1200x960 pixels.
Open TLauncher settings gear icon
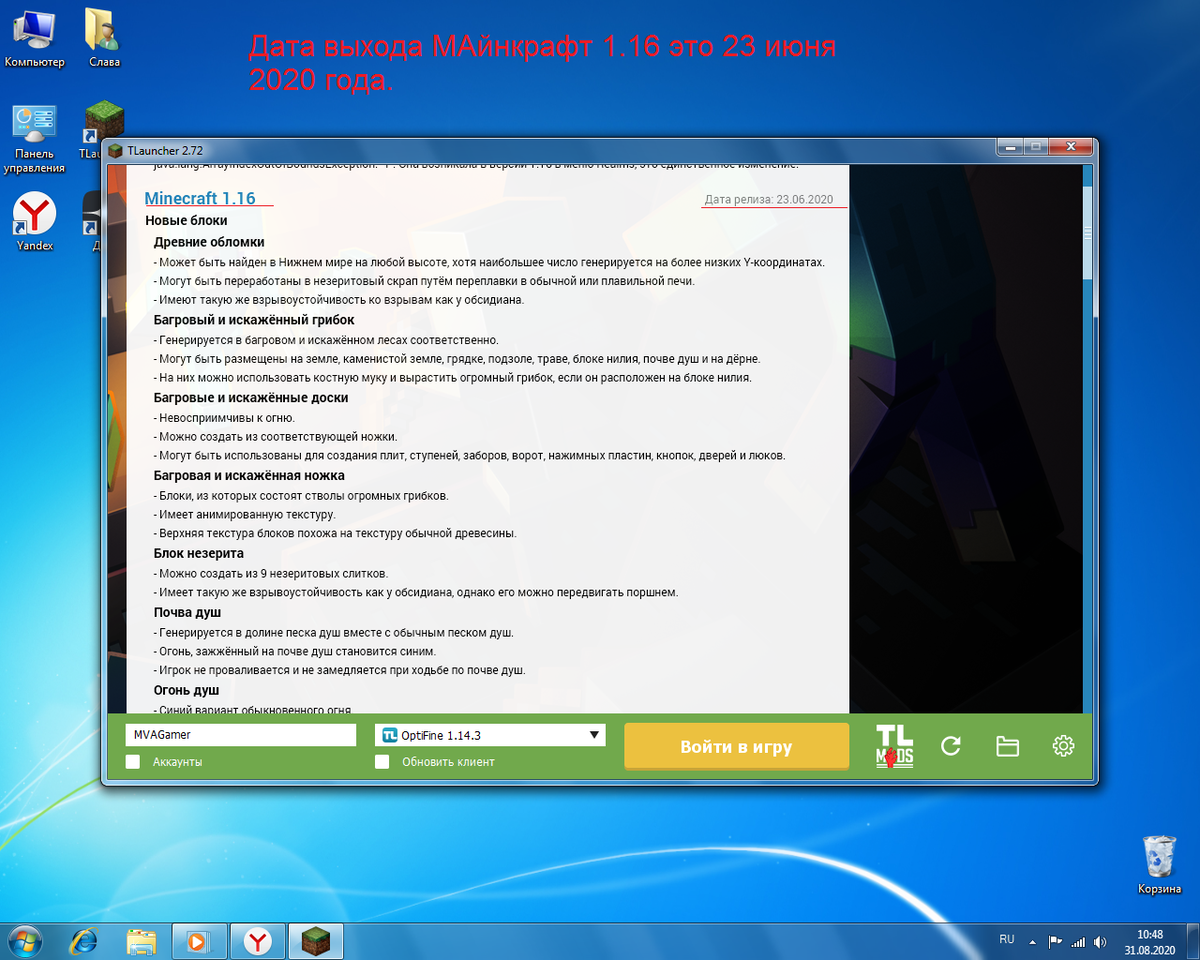(x=1063, y=746)
